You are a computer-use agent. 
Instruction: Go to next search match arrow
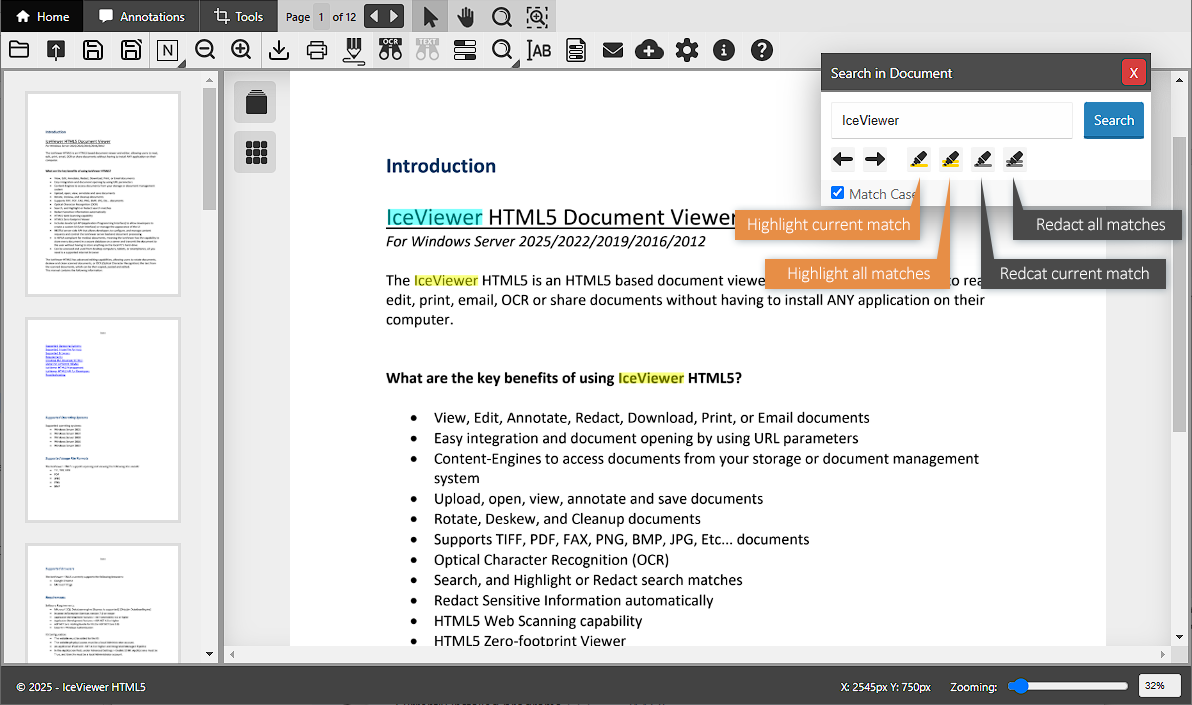click(x=875, y=159)
